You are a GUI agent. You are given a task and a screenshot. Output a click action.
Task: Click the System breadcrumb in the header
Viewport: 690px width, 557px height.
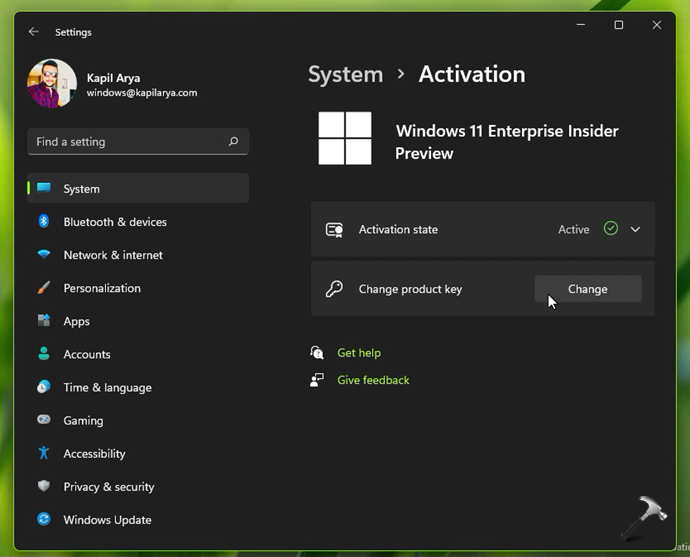345,74
